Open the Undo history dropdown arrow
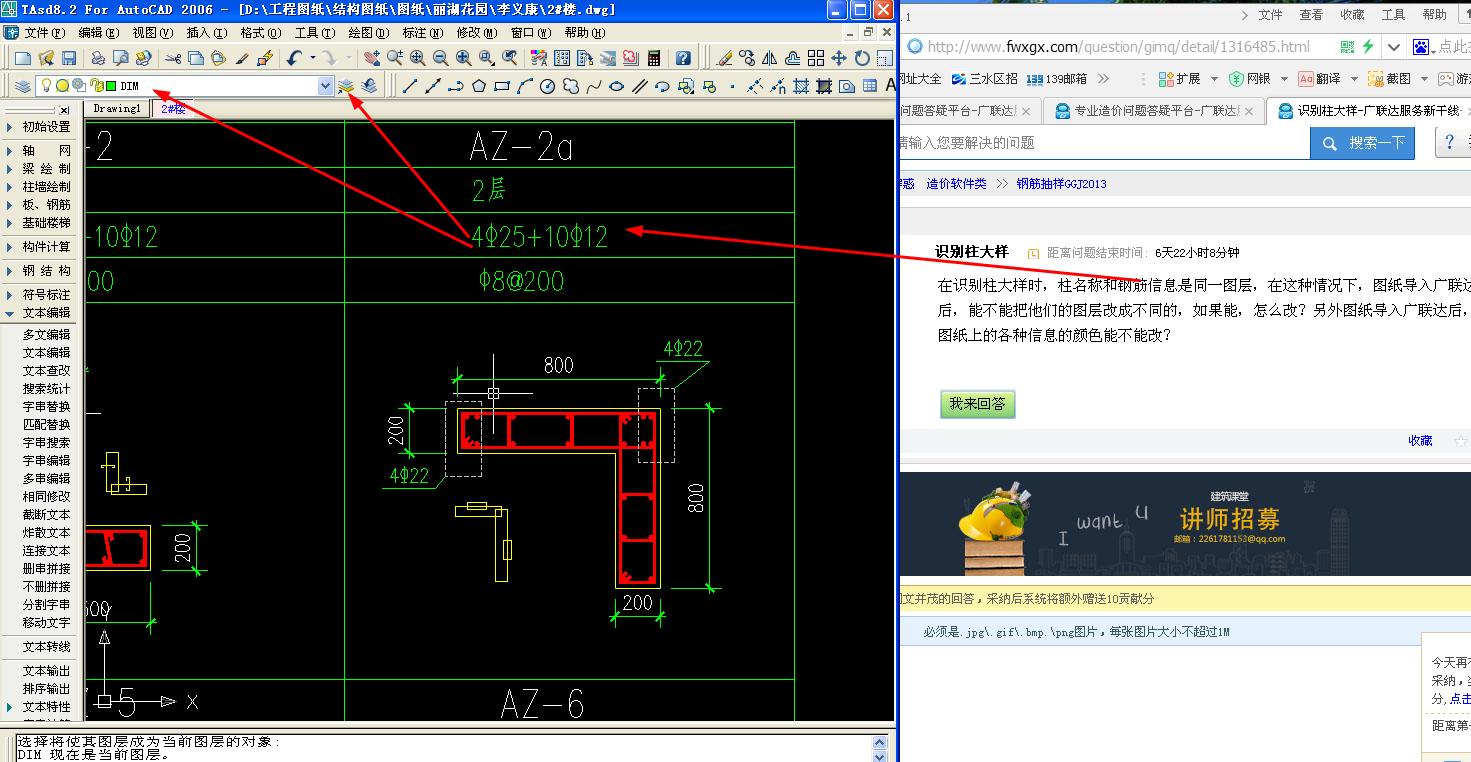1471x762 pixels. coord(313,58)
